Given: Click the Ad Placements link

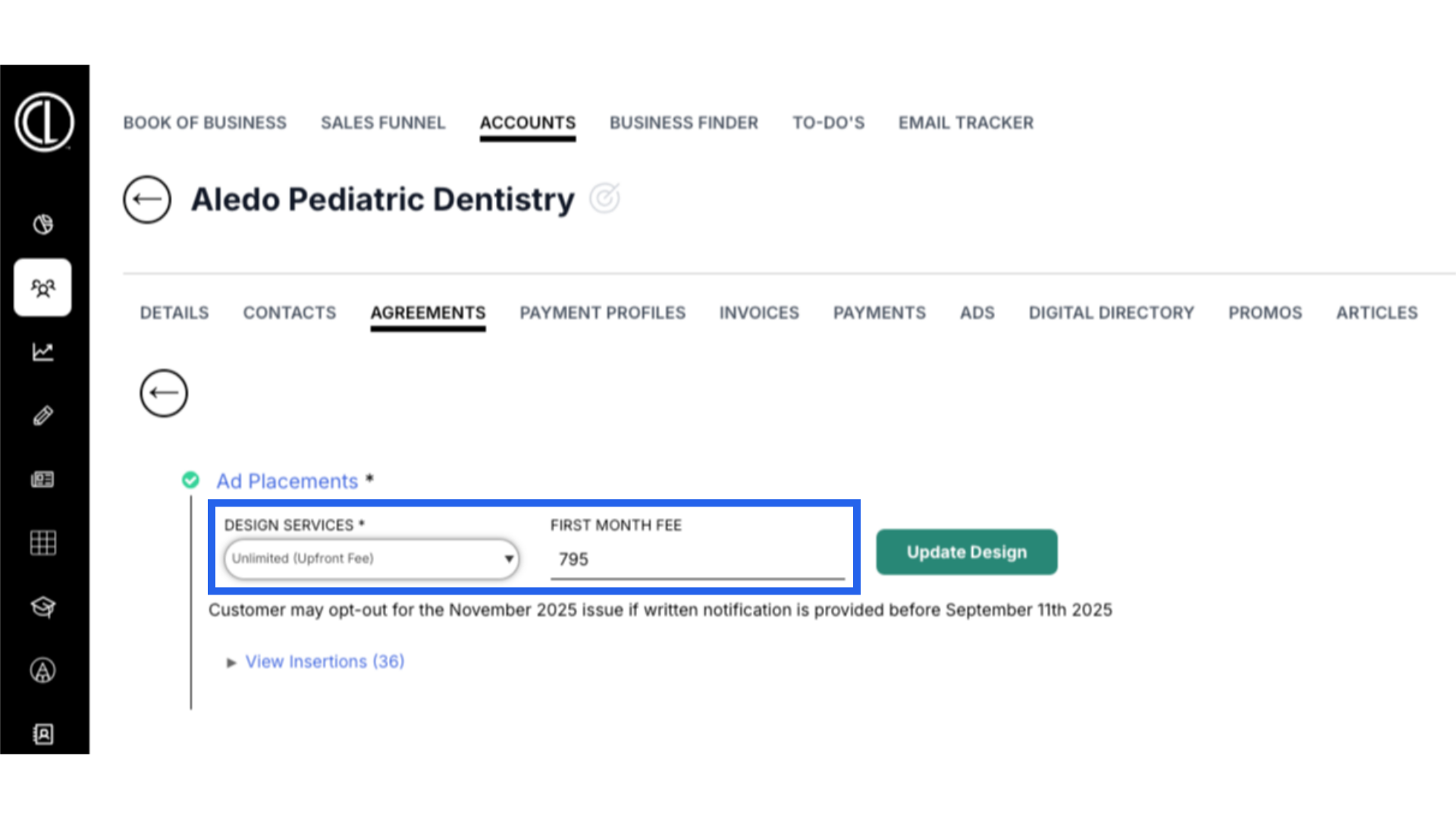Looking at the screenshot, I should point(287,482).
